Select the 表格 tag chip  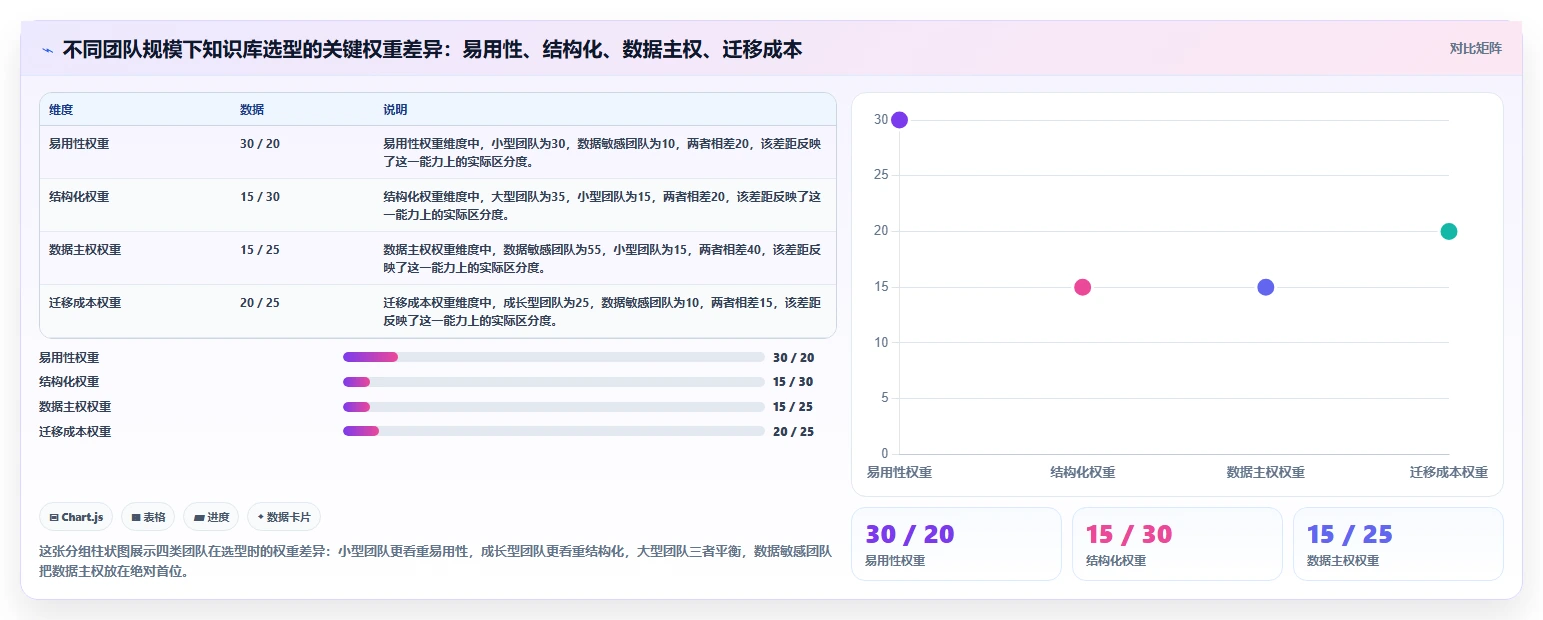(x=148, y=517)
